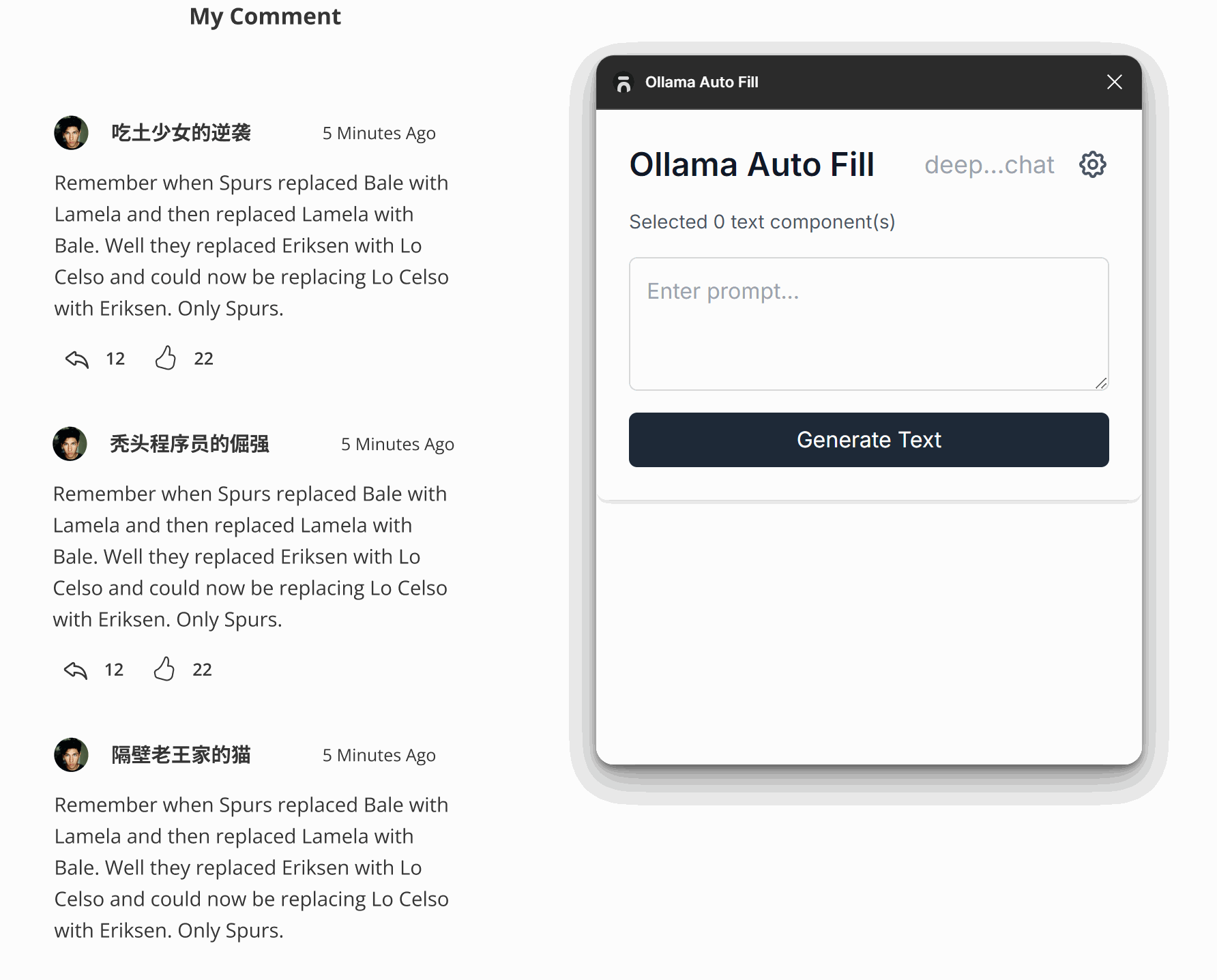Click the Ollama logo in the title bar

click(x=624, y=83)
